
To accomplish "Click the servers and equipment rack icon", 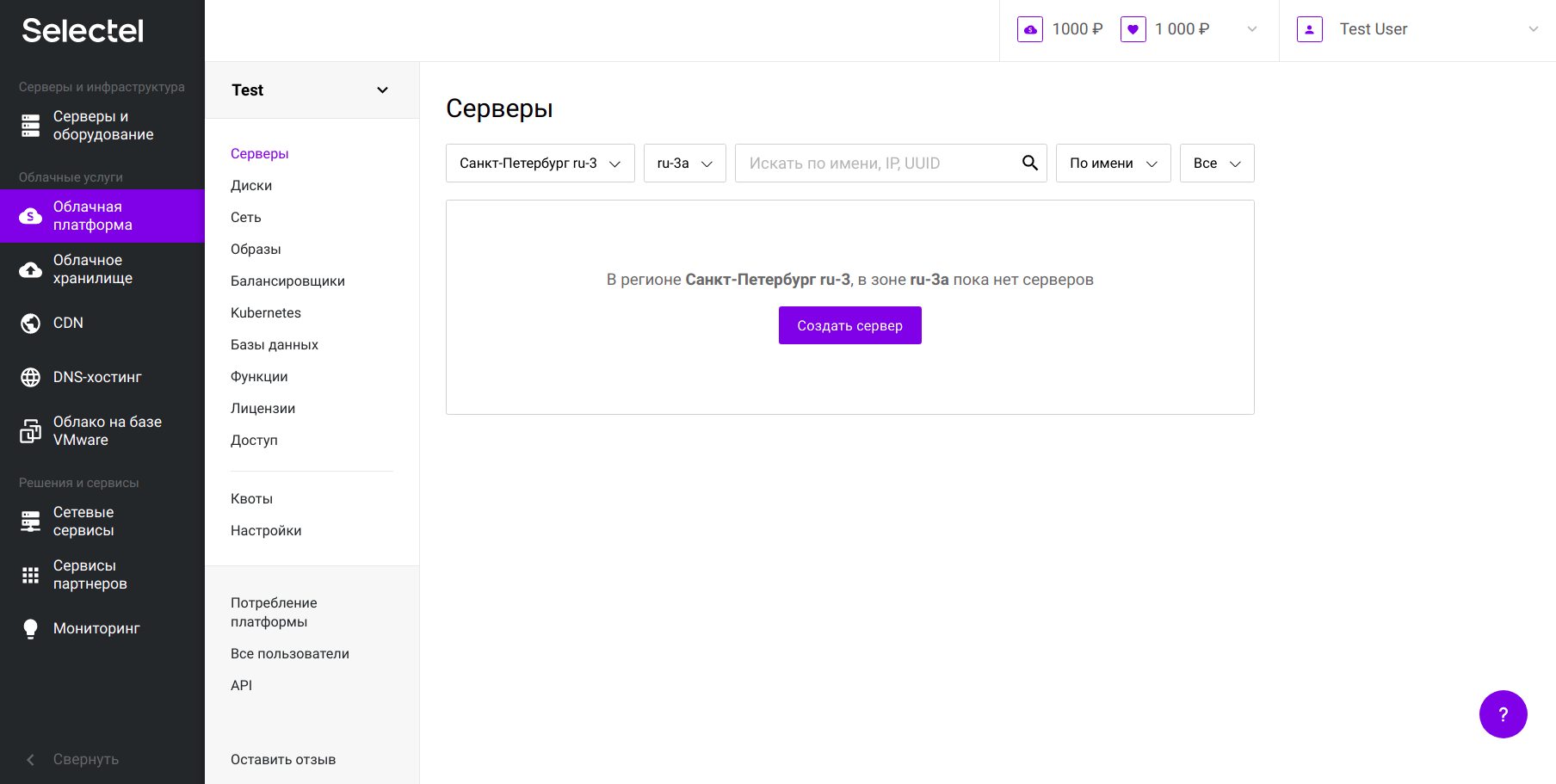I will (31, 126).
